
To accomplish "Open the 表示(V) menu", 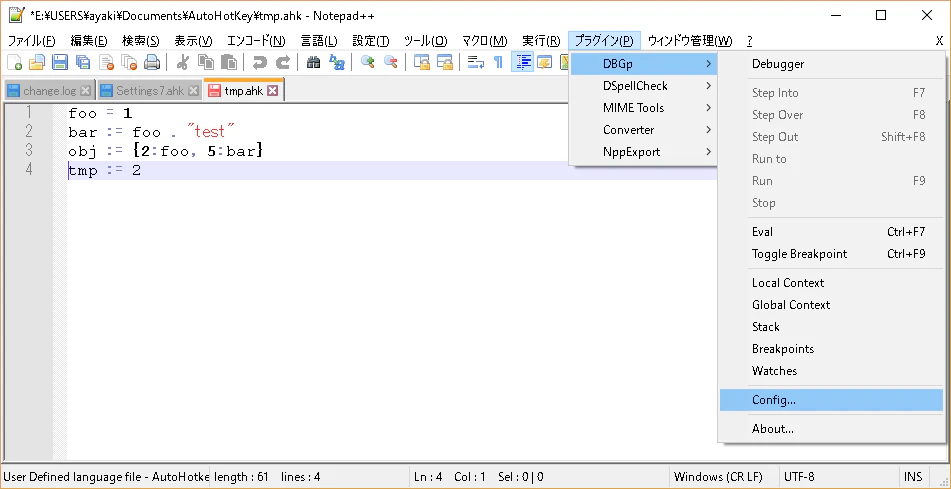I will pos(193,41).
